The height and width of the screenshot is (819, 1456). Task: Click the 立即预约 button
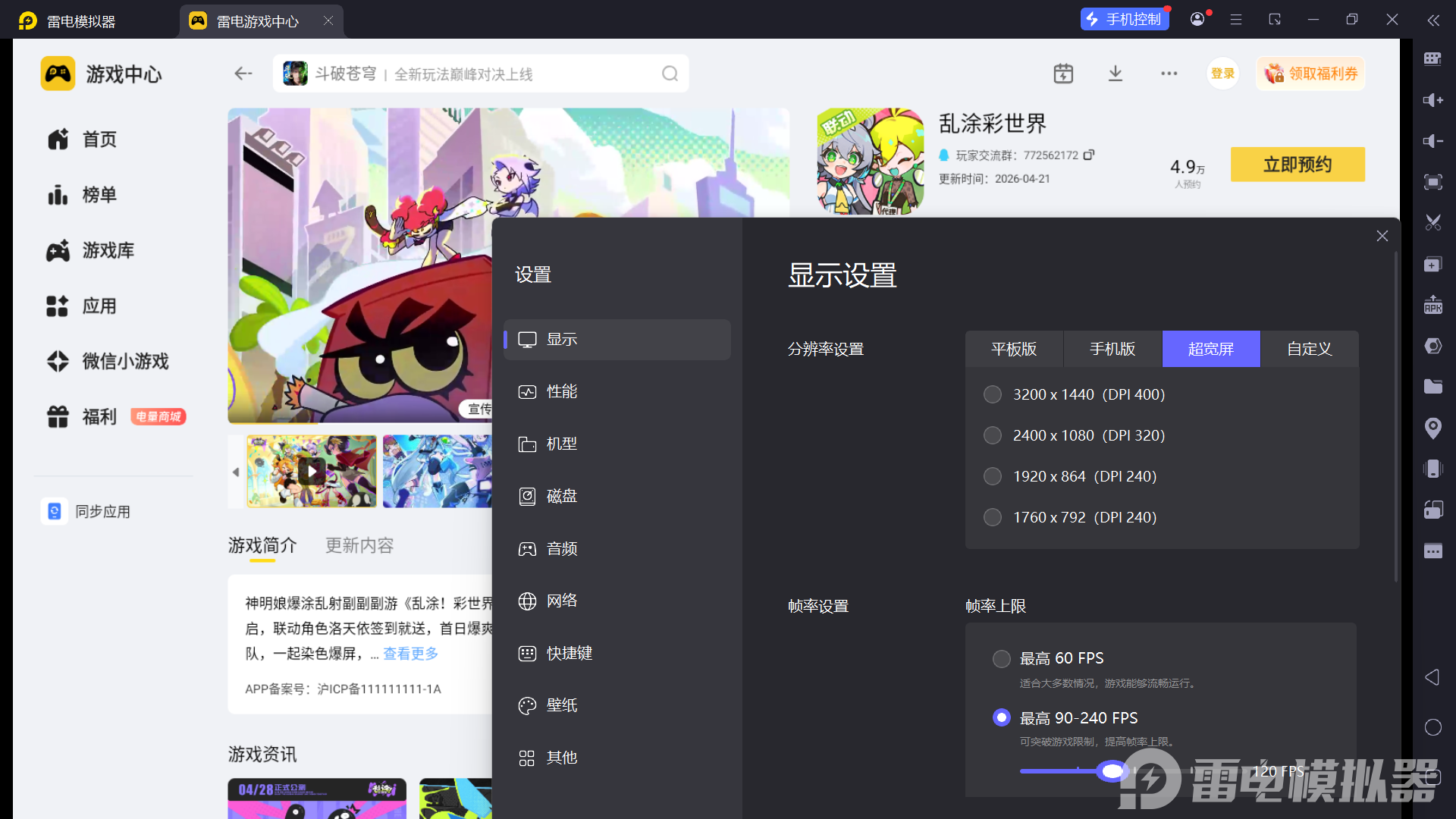pyautogui.click(x=1297, y=165)
